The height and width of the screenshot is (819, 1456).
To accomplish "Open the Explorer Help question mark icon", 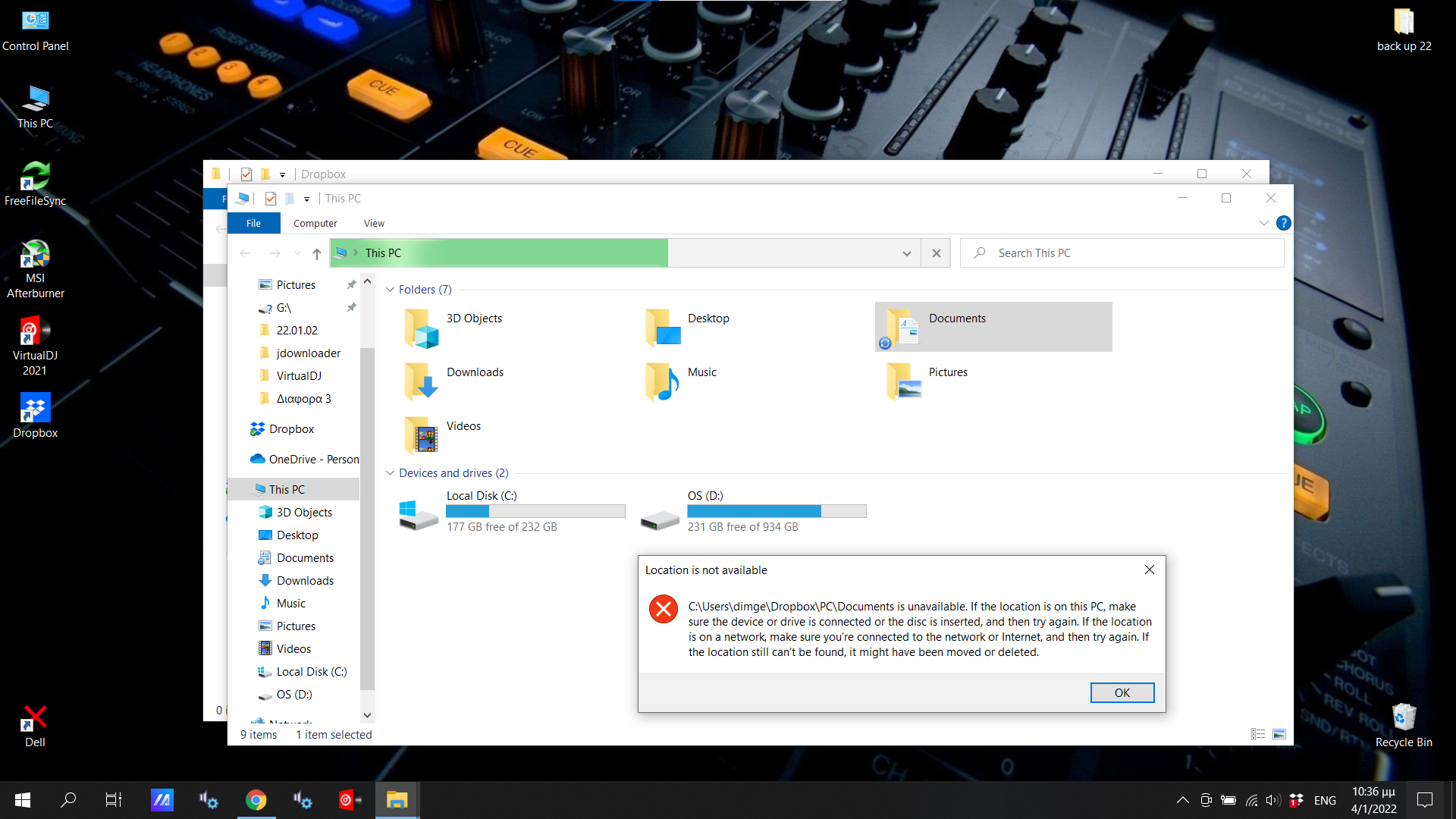I will click(x=1283, y=223).
